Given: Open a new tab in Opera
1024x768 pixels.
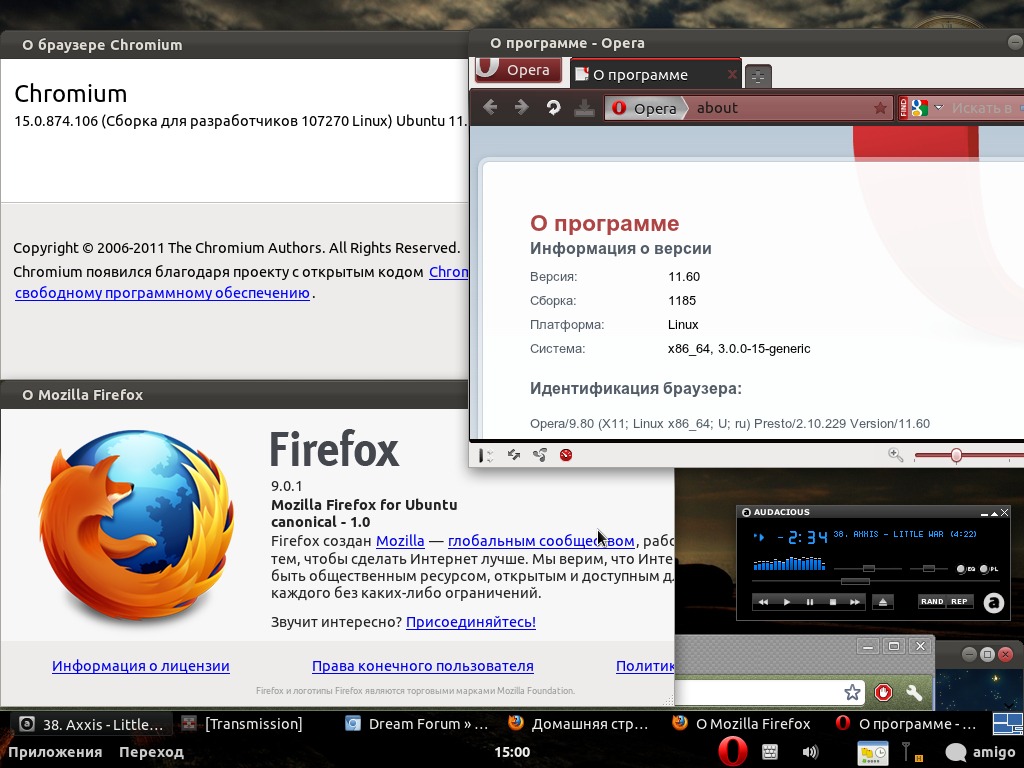Looking at the screenshot, I should tap(758, 76).
